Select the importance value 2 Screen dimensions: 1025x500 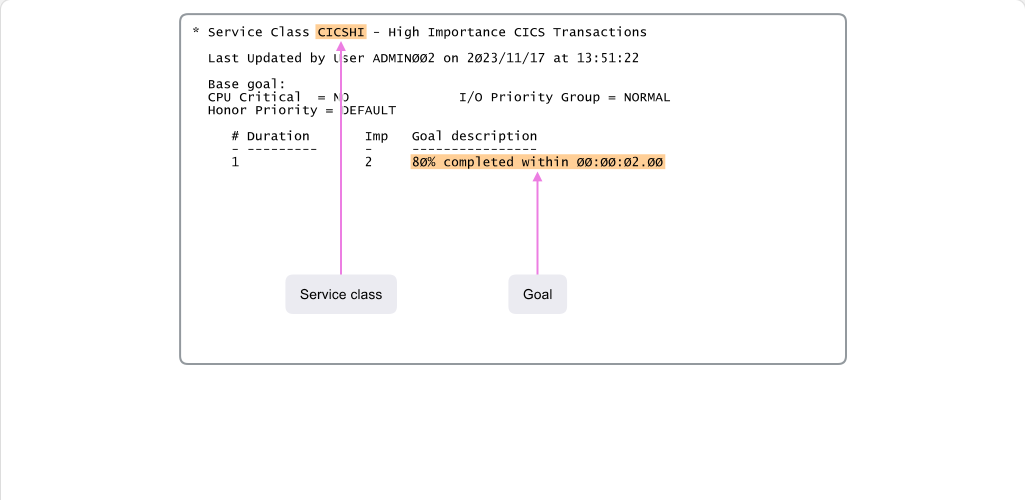[369, 162]
